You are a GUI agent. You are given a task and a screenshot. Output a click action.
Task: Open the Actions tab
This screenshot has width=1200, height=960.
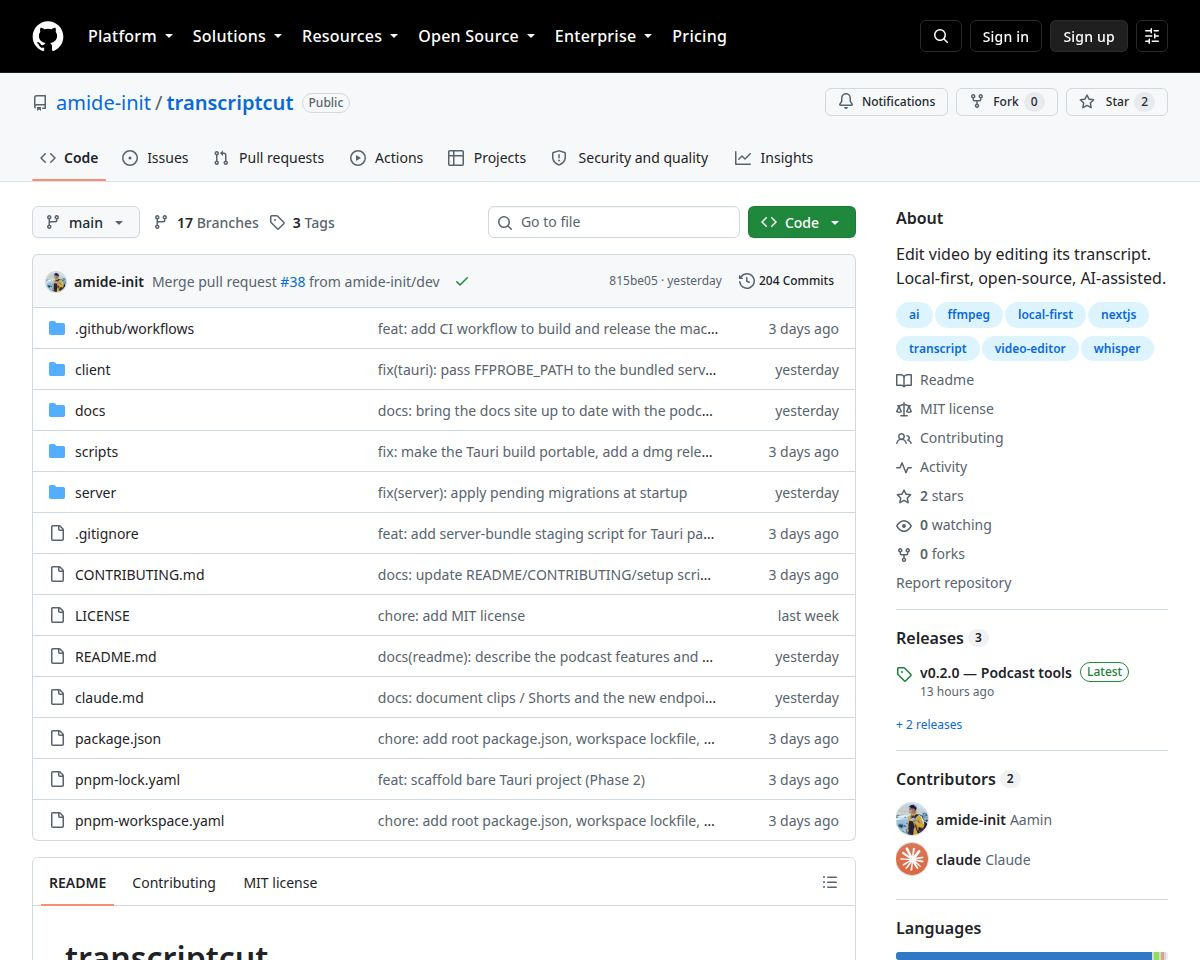(x=387, y=158)
